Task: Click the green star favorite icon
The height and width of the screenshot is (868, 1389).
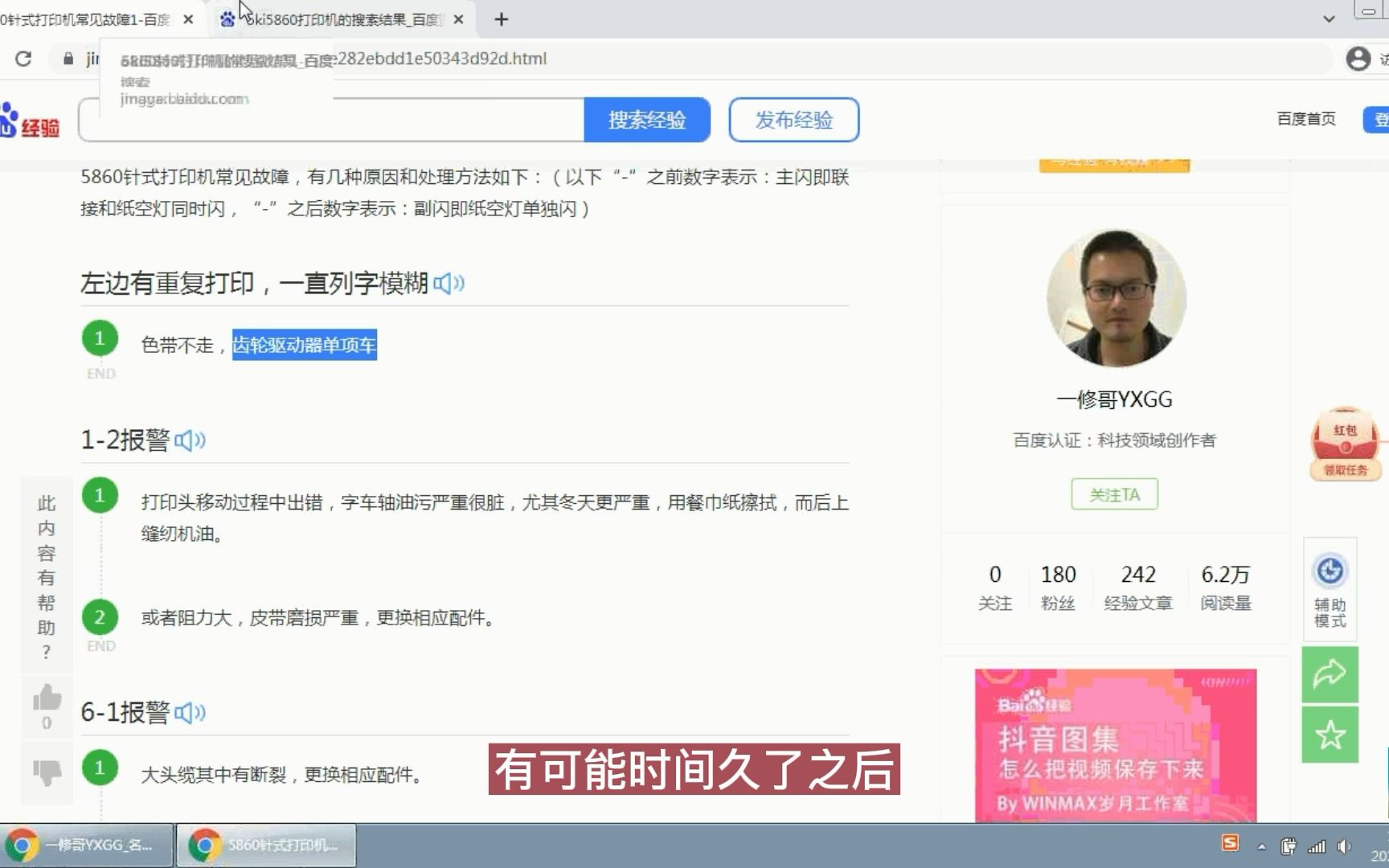Action: [1330, 735]
